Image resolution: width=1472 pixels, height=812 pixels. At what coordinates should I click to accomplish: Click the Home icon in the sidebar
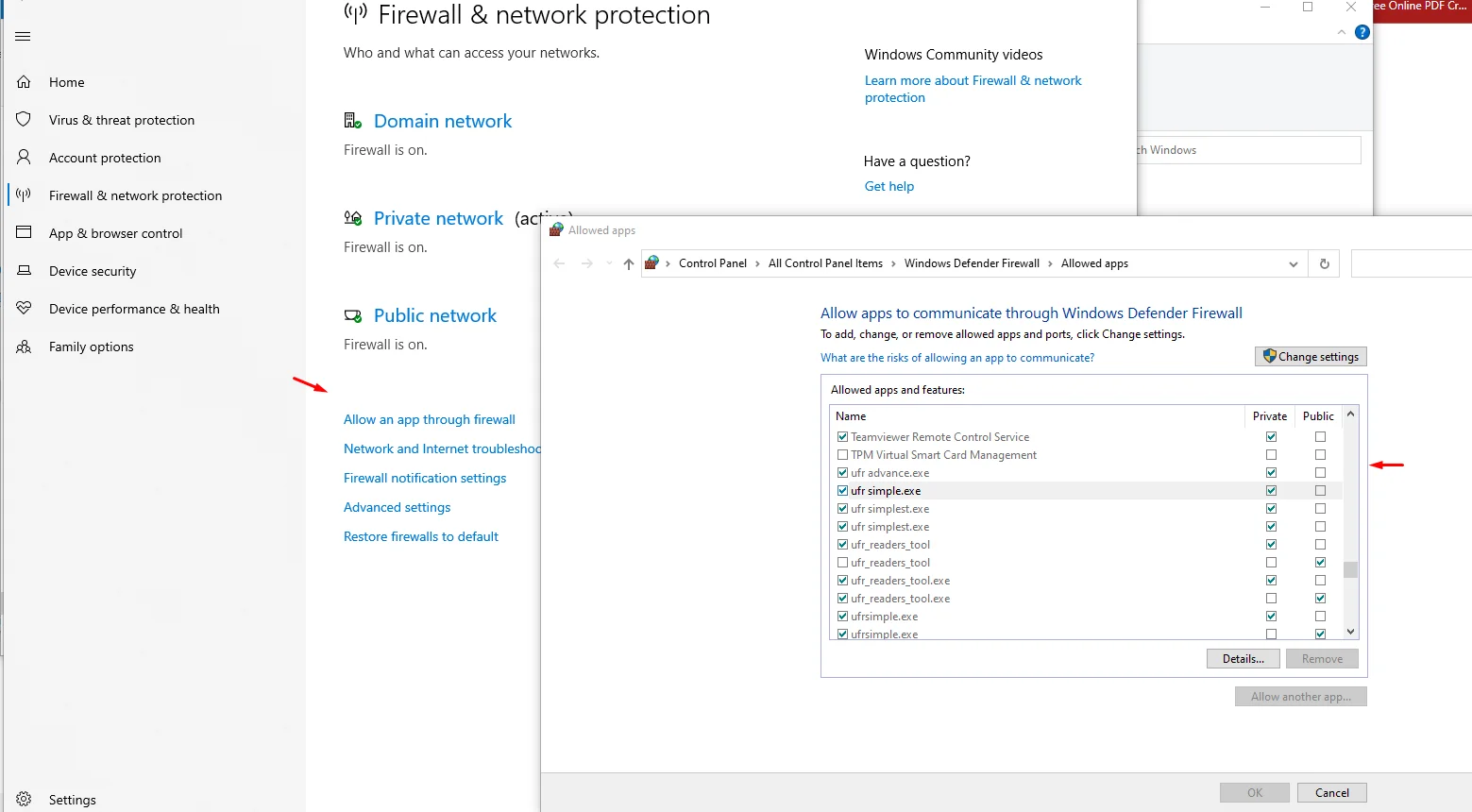25,82
